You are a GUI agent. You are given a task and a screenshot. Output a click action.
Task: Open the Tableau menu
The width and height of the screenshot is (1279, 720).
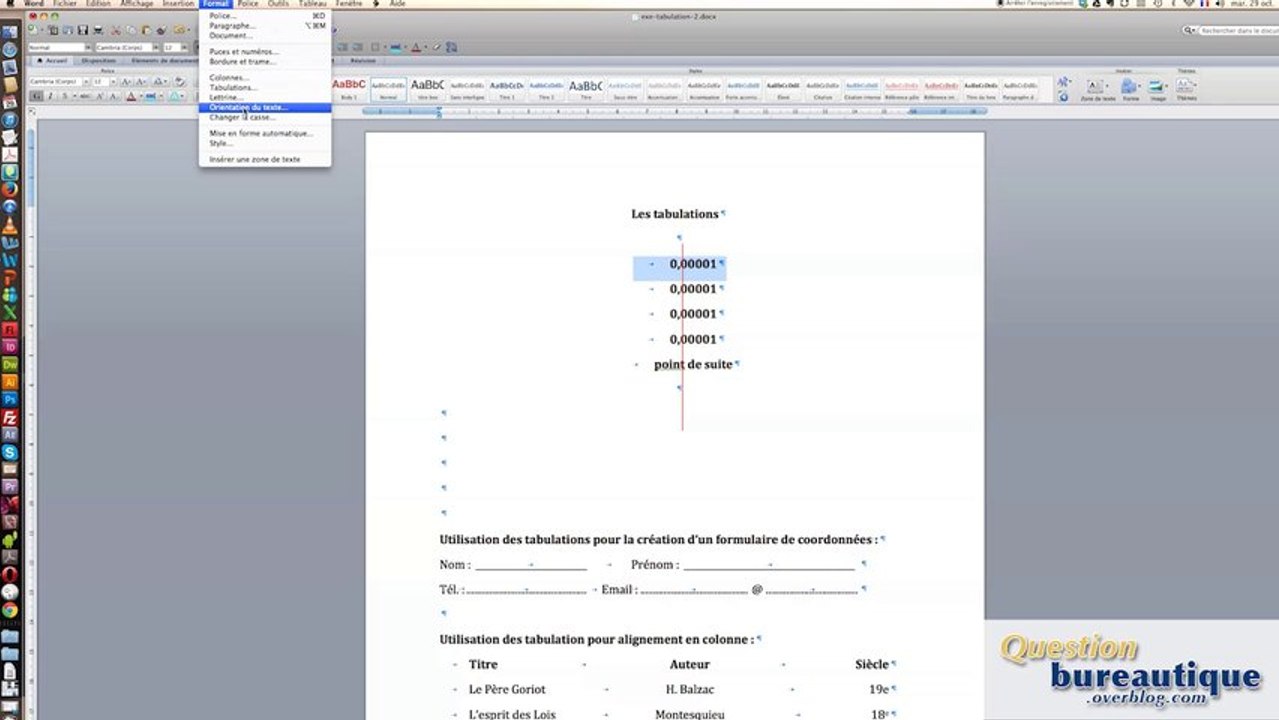(x=312, y=4)
